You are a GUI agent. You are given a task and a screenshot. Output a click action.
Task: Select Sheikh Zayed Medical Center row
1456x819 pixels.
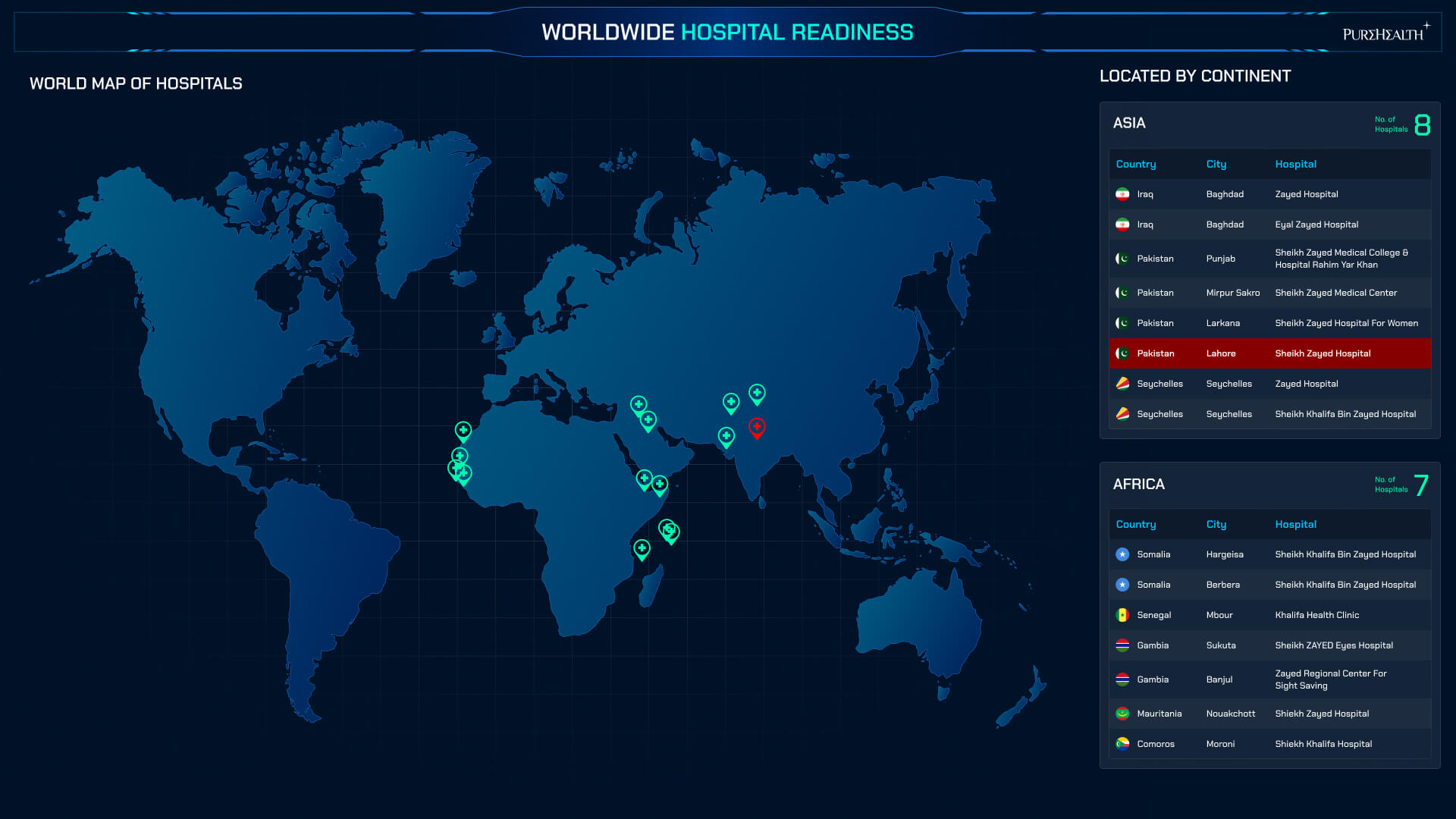pos(1335,293)
